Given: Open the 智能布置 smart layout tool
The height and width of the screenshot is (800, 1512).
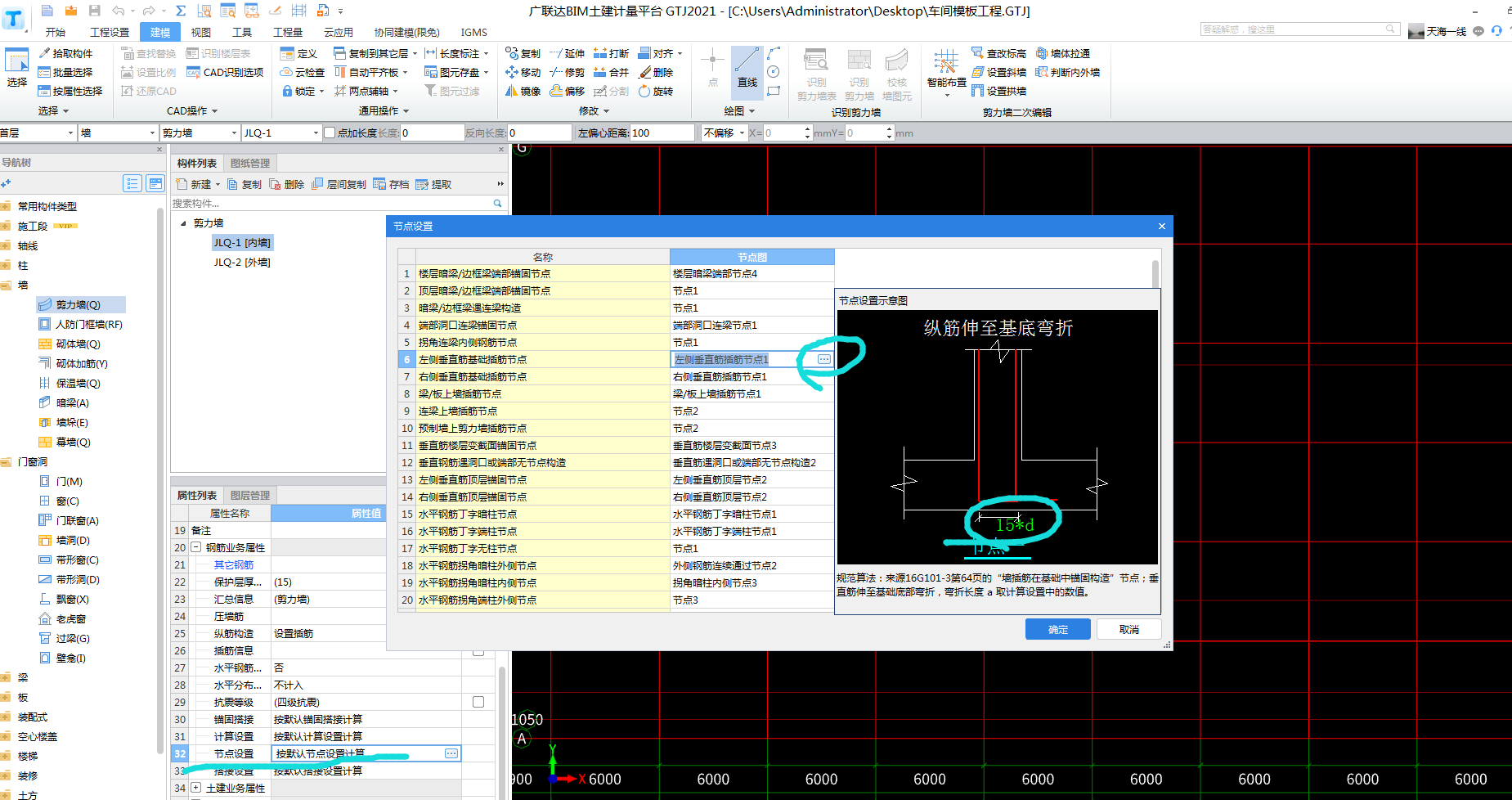Looking at the screenshot, I should (946, 72).
